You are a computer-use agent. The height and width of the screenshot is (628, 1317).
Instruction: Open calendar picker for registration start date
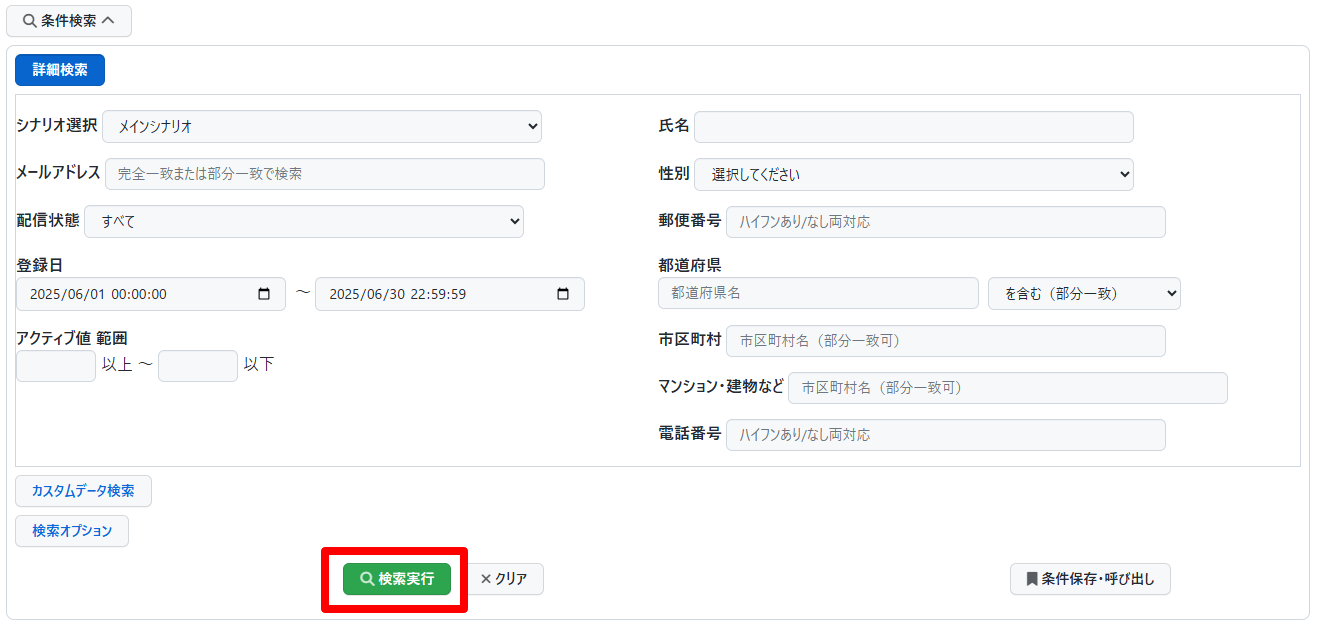(x=264, y=295)
